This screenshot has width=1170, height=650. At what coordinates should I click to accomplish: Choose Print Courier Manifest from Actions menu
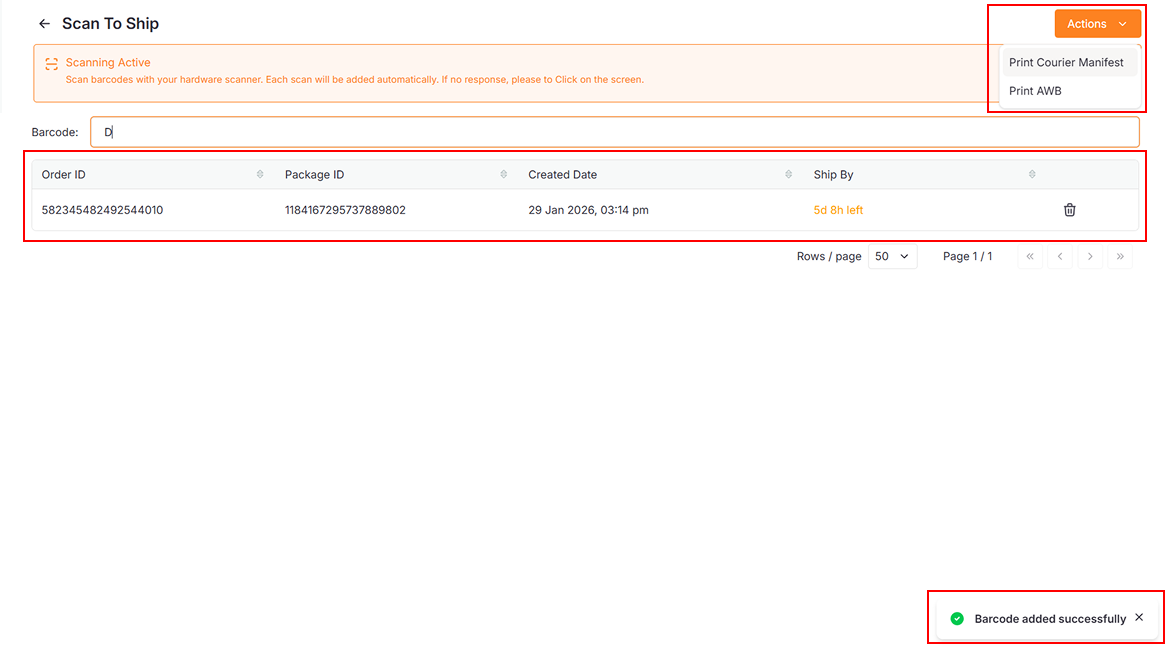1066,63
